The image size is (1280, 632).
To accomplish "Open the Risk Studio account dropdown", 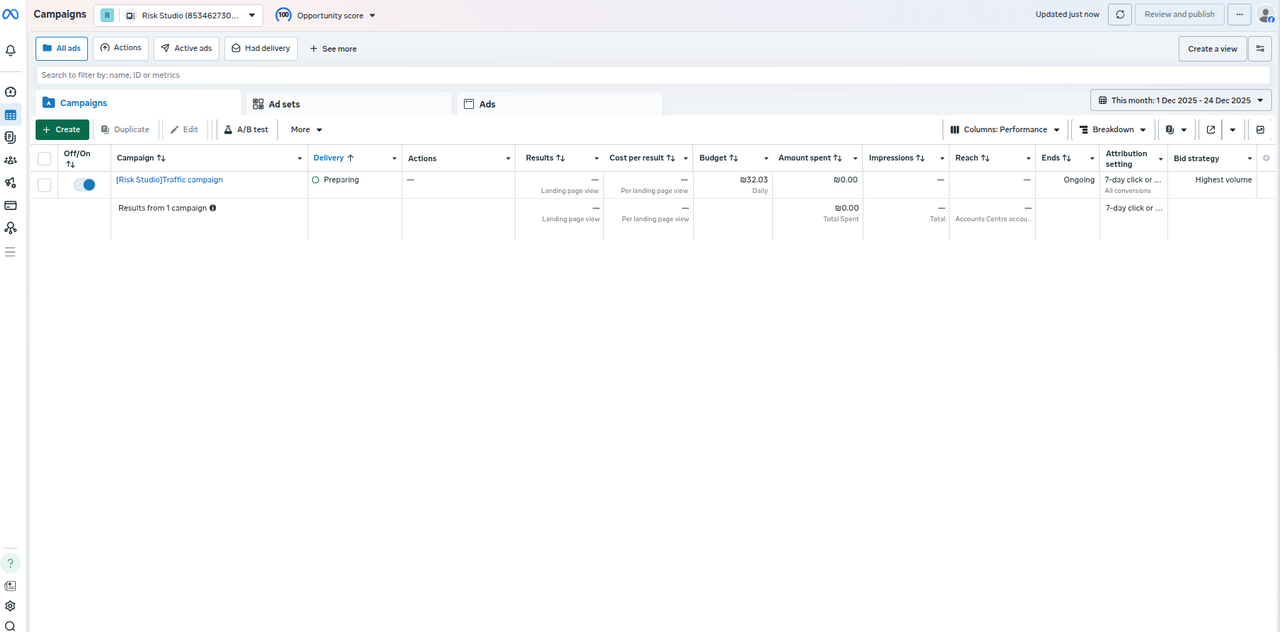I will pos(178,15).
